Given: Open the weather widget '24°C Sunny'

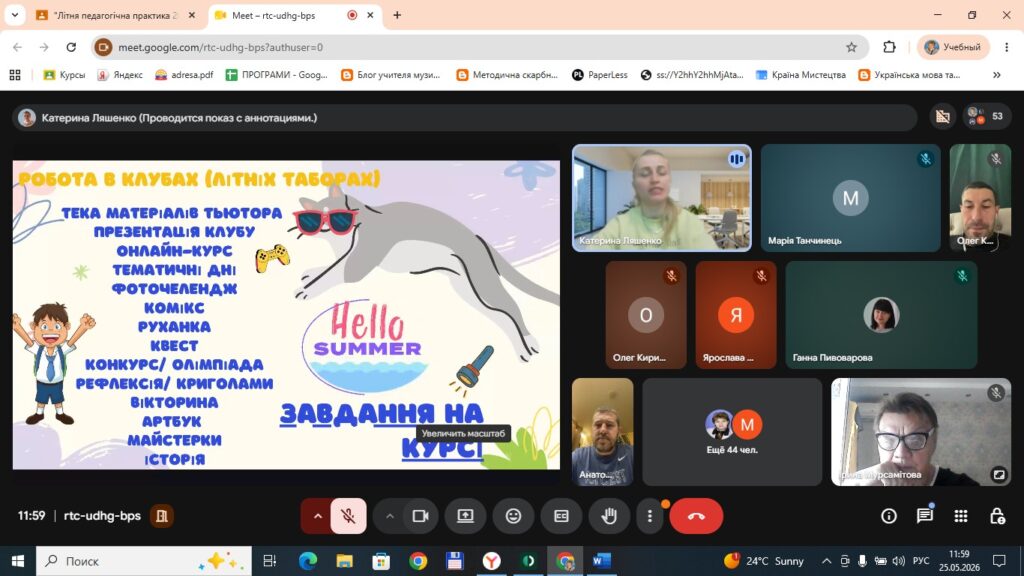Looking at the screenshot, I should click(x=763, y=561).
